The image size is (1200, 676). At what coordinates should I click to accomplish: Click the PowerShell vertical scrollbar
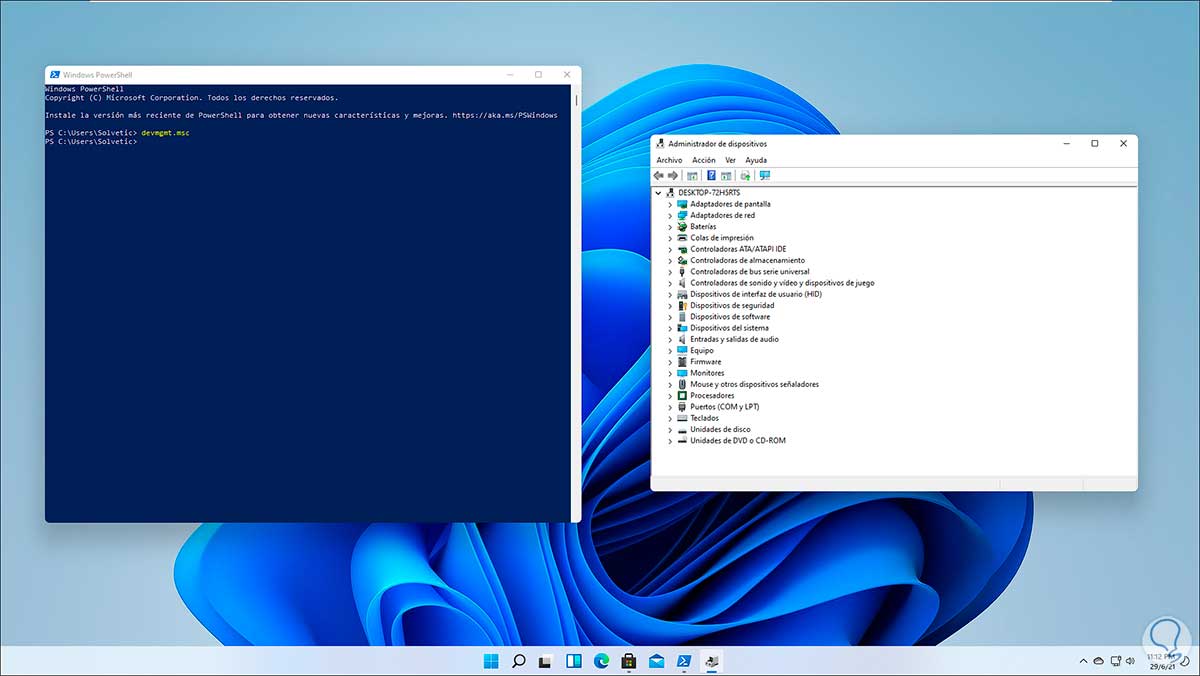pyautogui.click(x=576, y=300)
